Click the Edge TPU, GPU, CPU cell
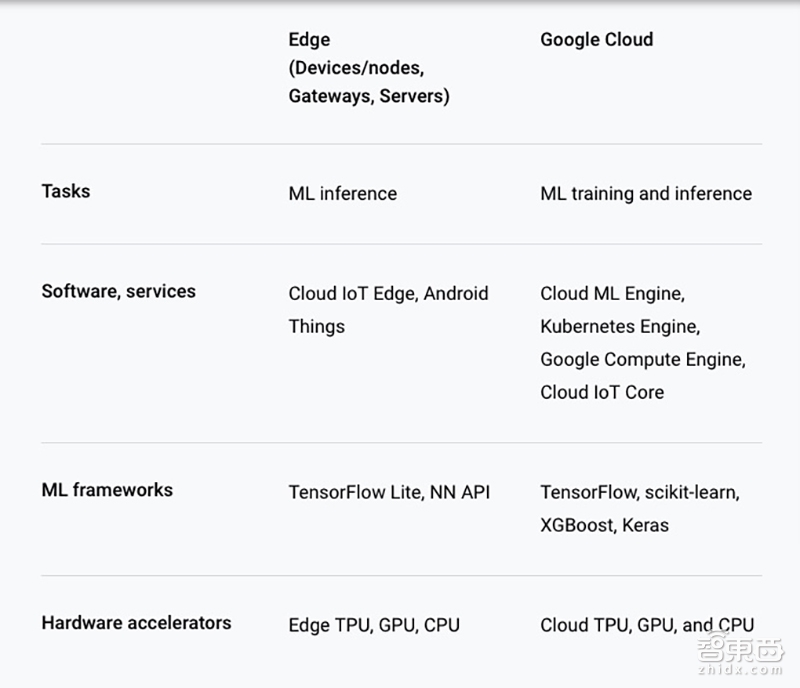Viewport: 800px width, 688px height. tap(374, 625)
